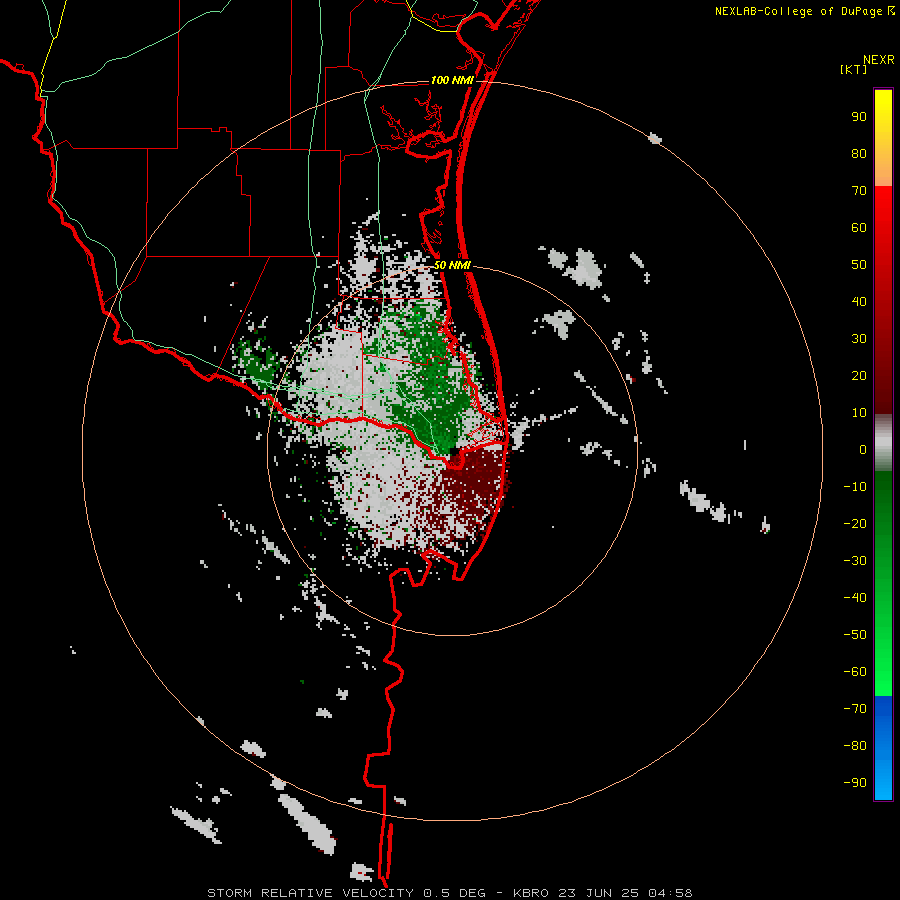Click the 30 knot scale value
This screenshot has height=900, width=900.
point(859,339)
